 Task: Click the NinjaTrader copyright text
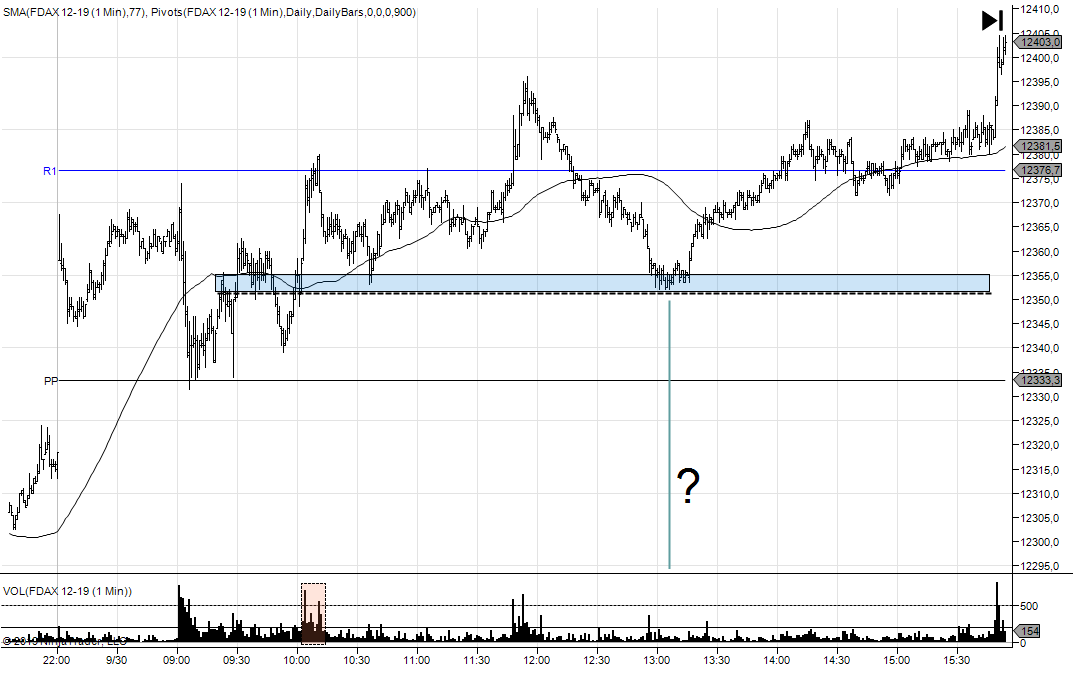65,641
